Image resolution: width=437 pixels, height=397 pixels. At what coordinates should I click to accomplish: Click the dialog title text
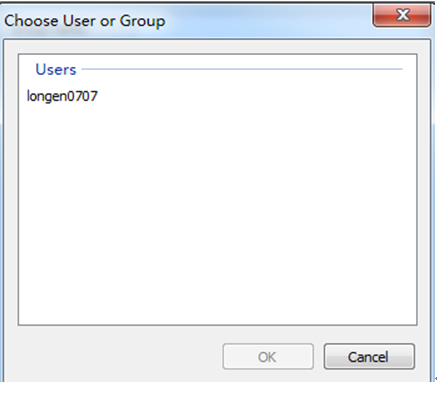(85, 21)
